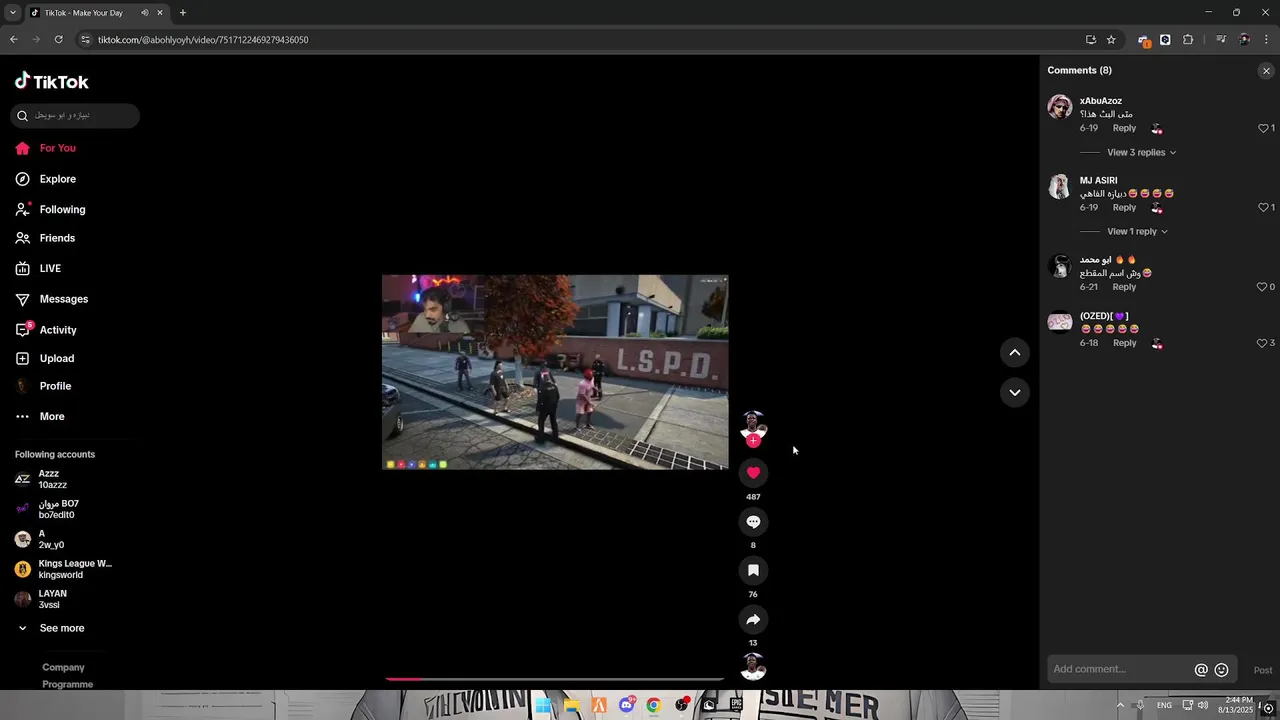Reload the page in Chrome
The width and height of the screenshot is (1280, 720).
pos(58,40)
